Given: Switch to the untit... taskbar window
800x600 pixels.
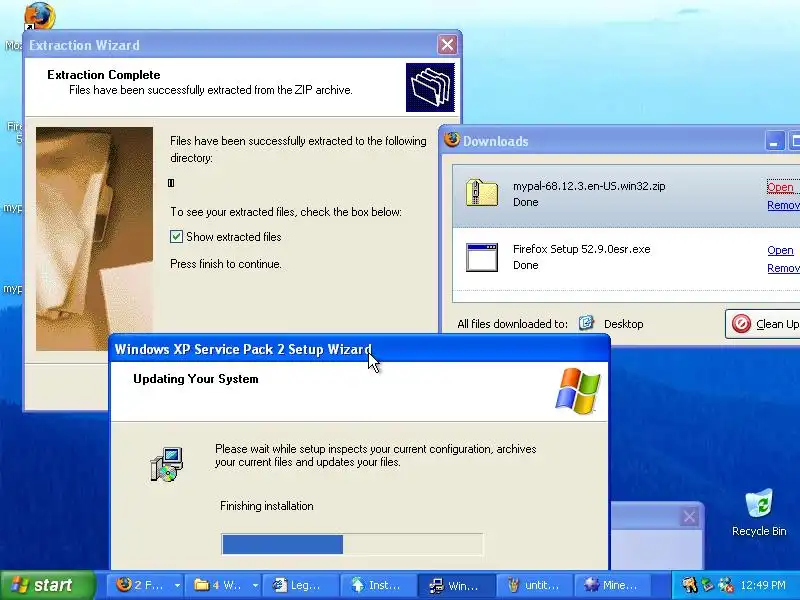Looking at the screenshot, I should pyautogui.click(x=534, y=585).
